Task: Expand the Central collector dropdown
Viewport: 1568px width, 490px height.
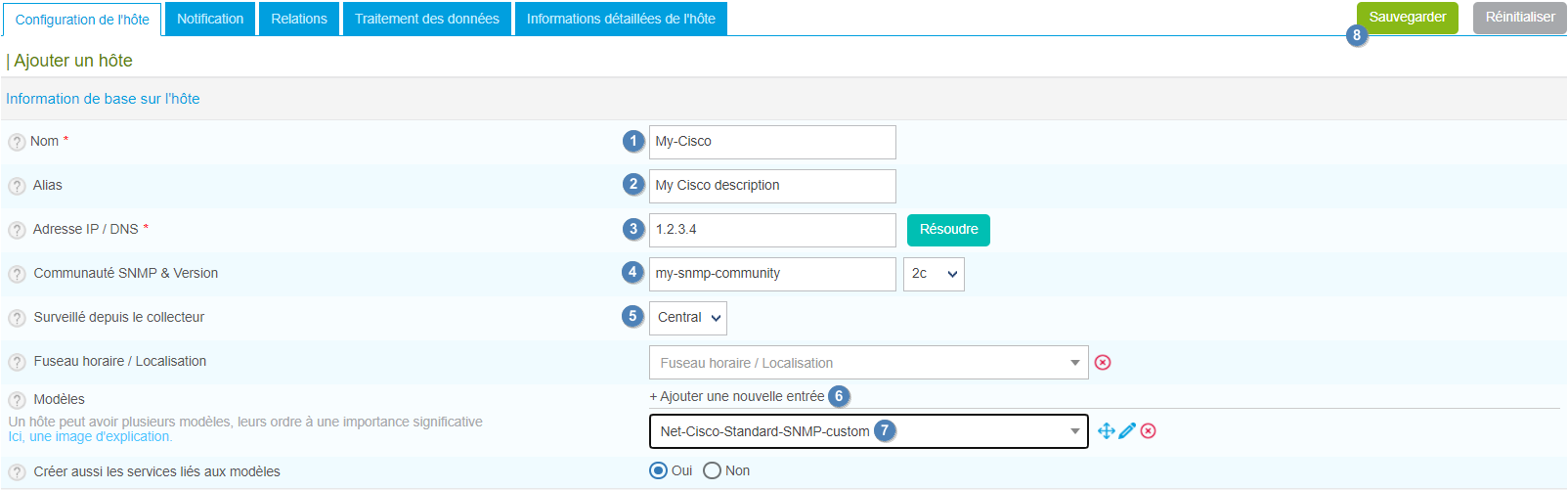Action: [x=688, y=318]
